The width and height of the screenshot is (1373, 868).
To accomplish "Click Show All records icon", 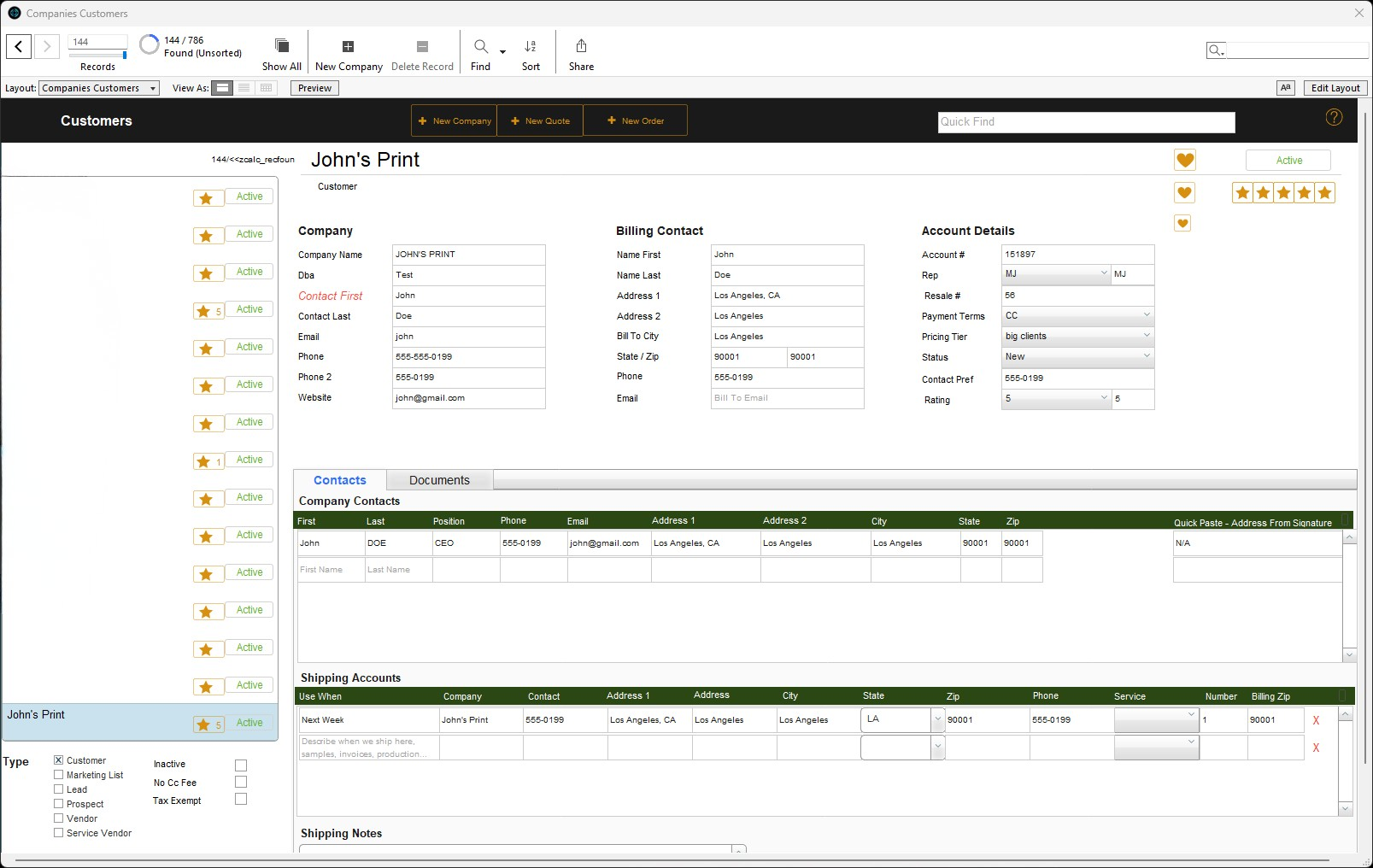I will (281, 46).
